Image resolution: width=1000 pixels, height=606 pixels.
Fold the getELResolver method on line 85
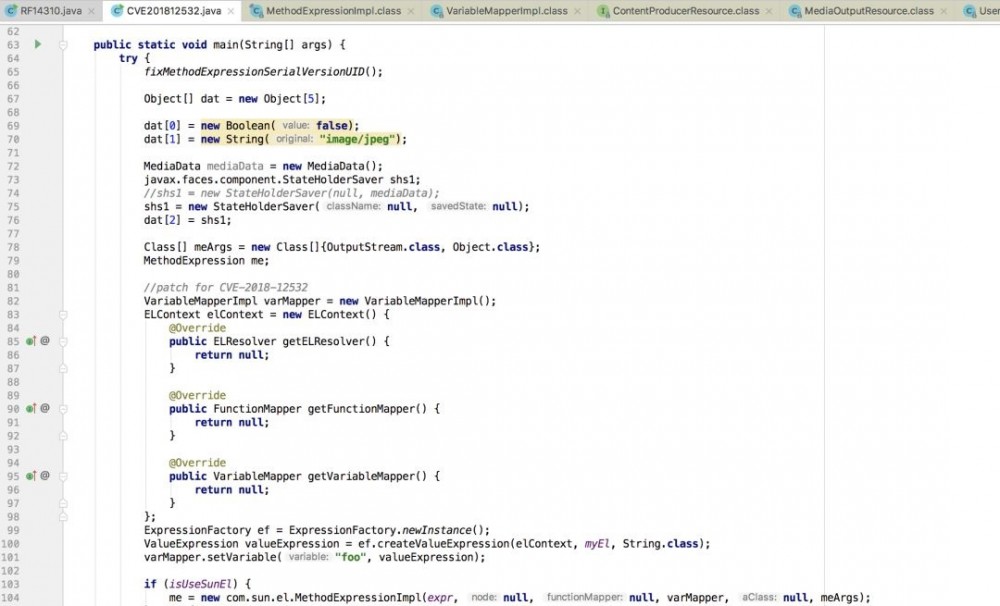coord(63,341)
